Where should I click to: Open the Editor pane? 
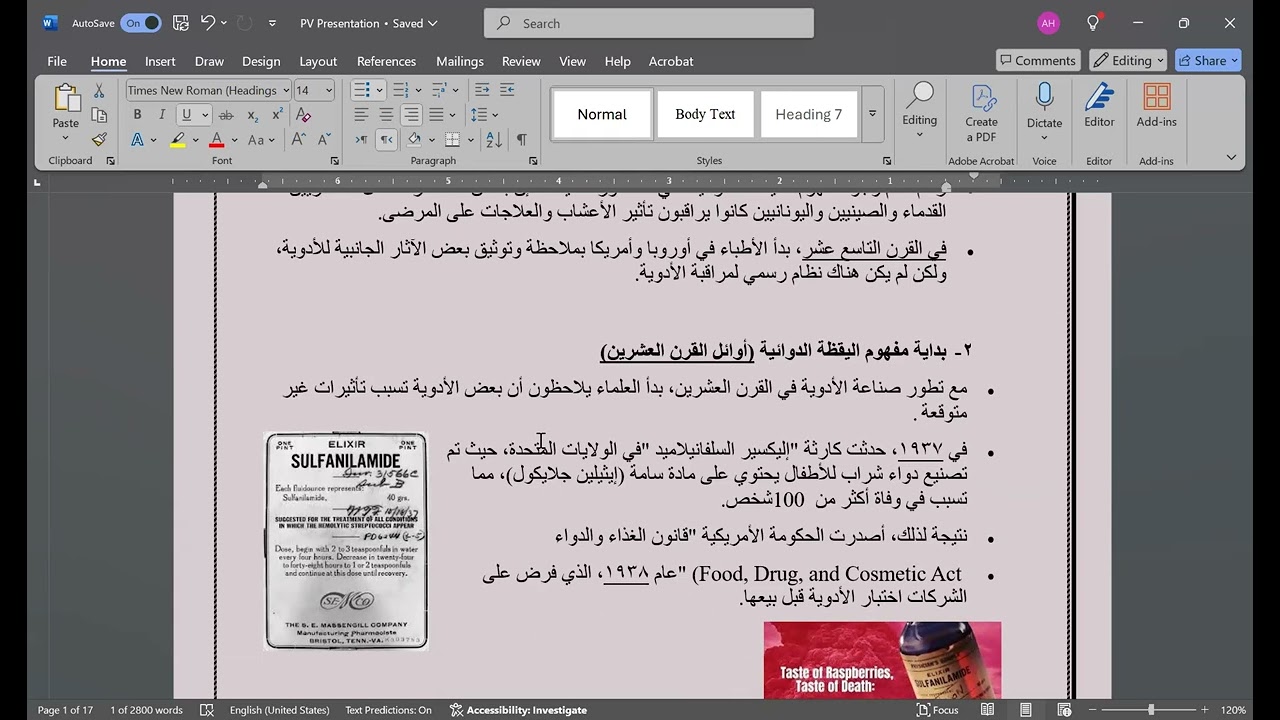pyautogui.click(x=1099, y=107)
